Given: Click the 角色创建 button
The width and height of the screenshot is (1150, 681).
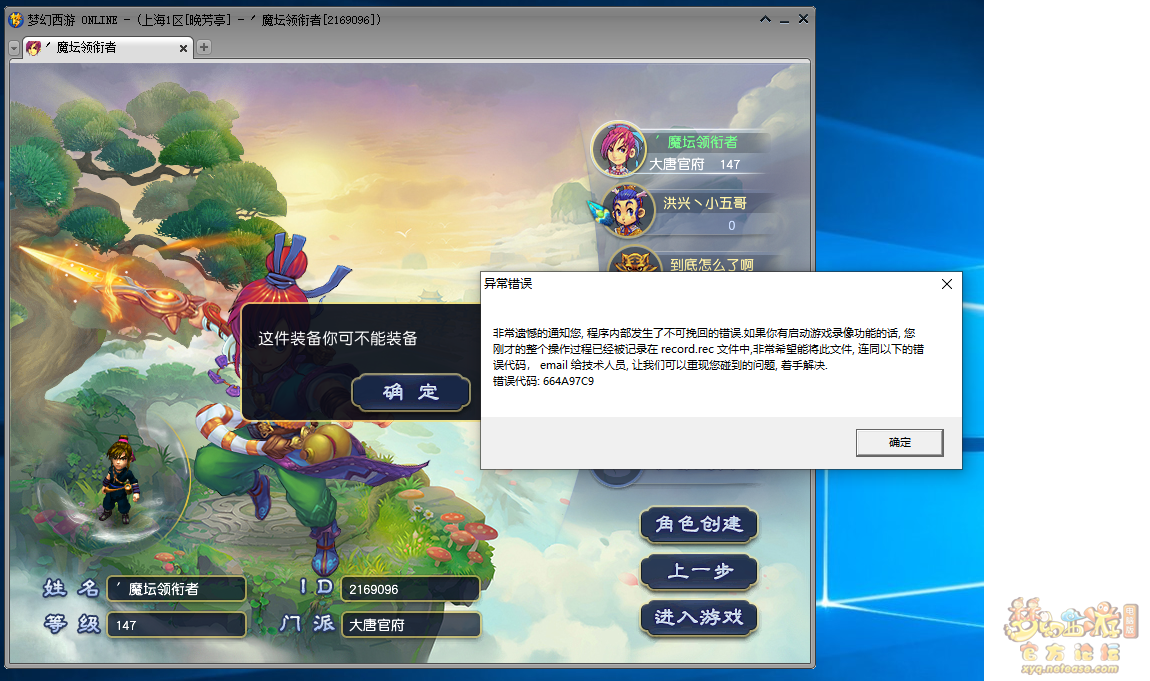Looking at the screenshot, I should pyautogui.click(x=699, y=525).
